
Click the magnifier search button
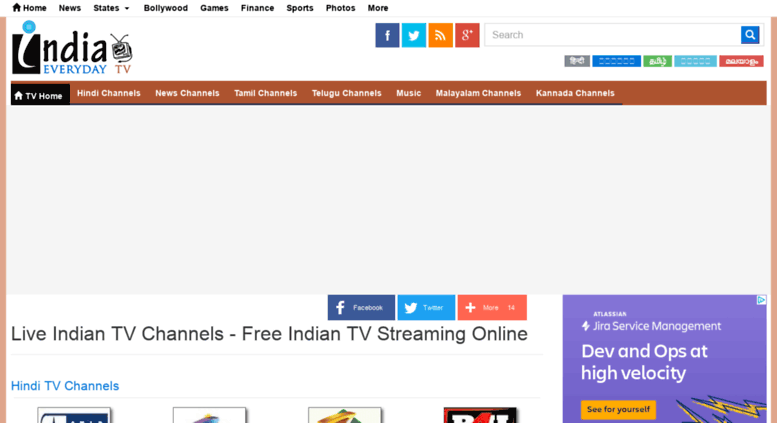[x=750, y=35]
